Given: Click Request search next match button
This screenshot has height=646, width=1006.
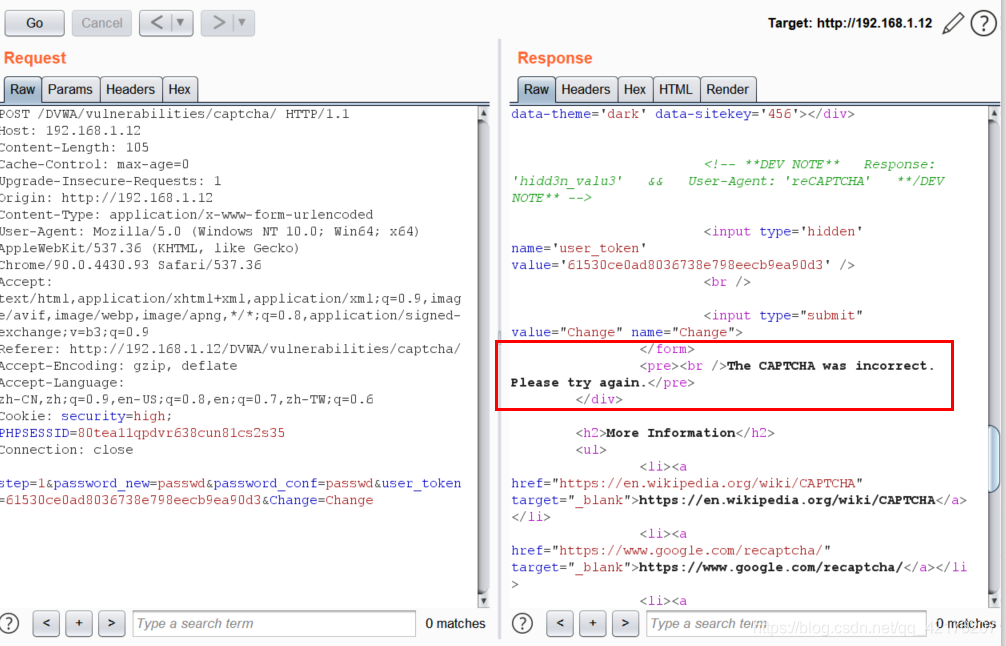Looking at the screenshot, I should tap(112, 623).
